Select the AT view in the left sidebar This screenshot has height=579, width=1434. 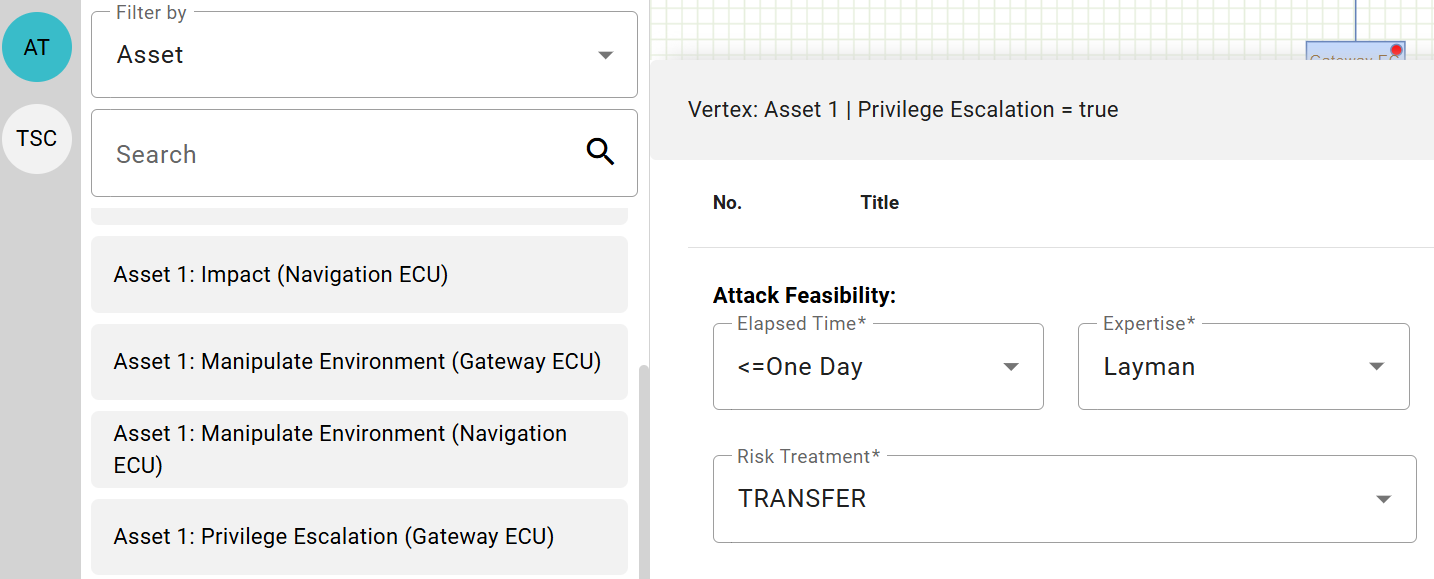(x=37, y=46)
